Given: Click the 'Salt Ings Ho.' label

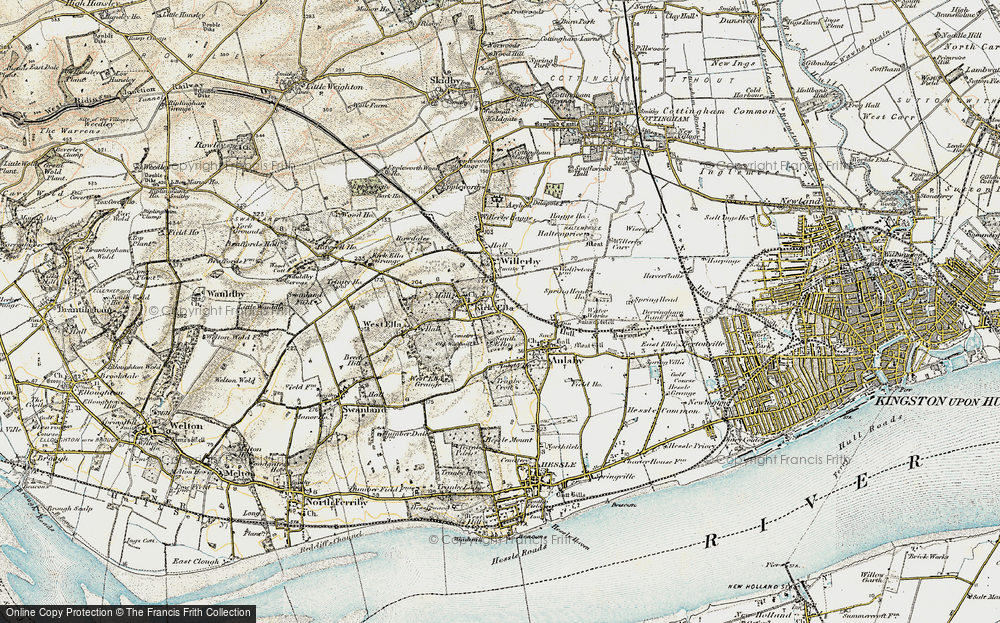Looking at the screenshot, I should 728,217.
